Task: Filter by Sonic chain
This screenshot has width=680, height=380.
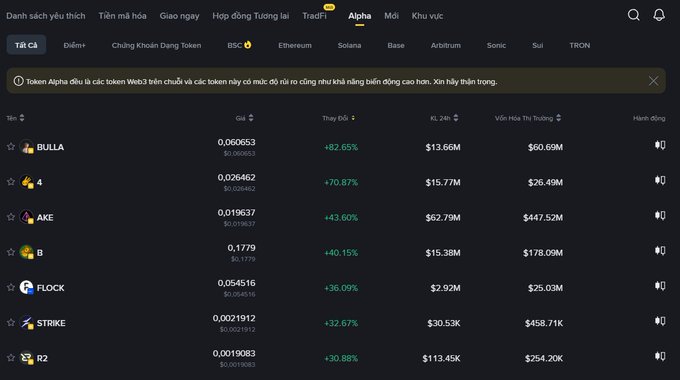Action: coord(496,45)
